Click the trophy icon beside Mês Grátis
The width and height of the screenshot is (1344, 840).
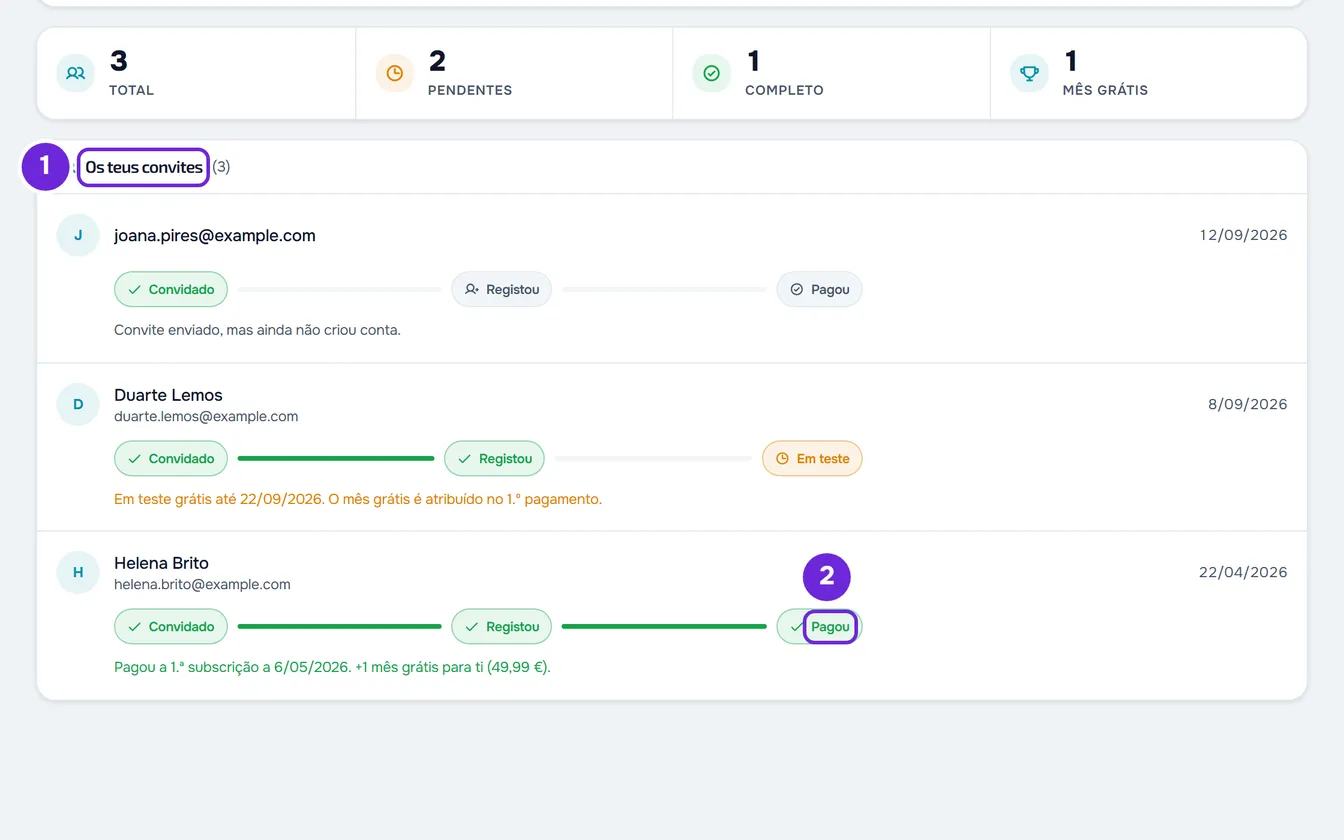(x=1029, y=73)
